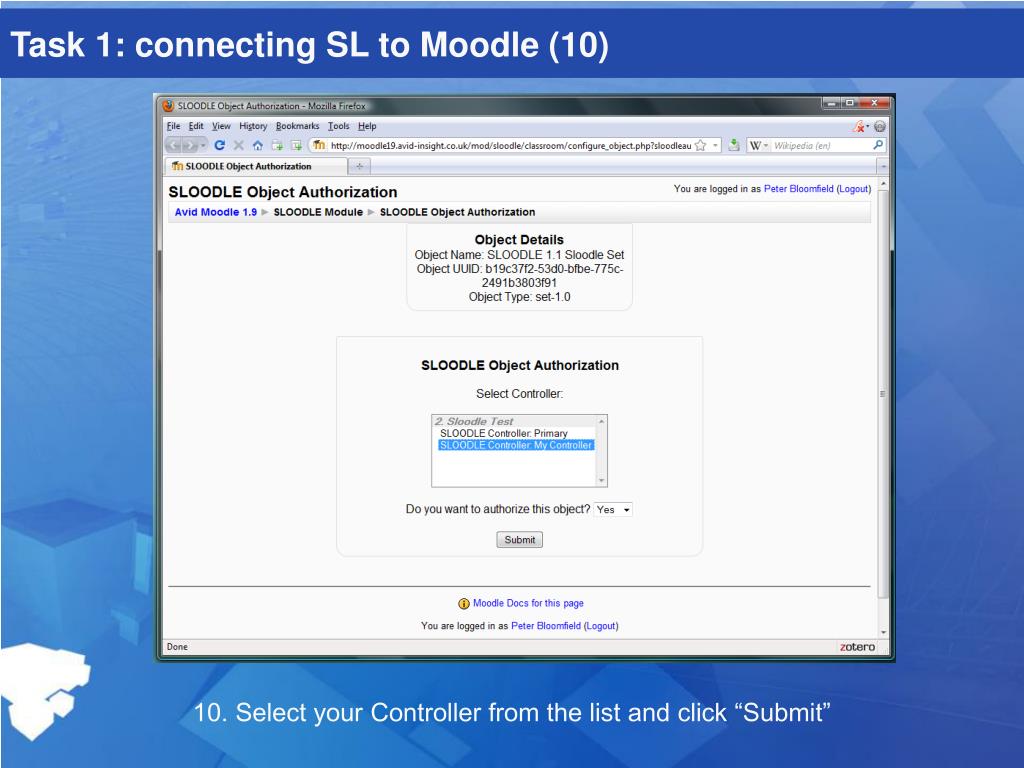Reload the page with the refresh icon

pyautogui.click(x=219, y=146)
